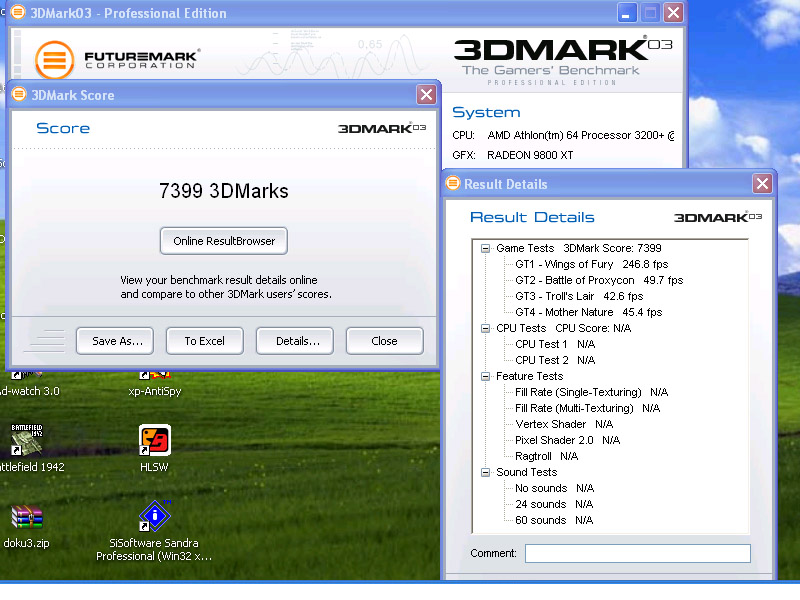The height and width of the screenshot is (600, 800).
Task: Collapse the Sound Tests tree node
Action: pos(485,472)
